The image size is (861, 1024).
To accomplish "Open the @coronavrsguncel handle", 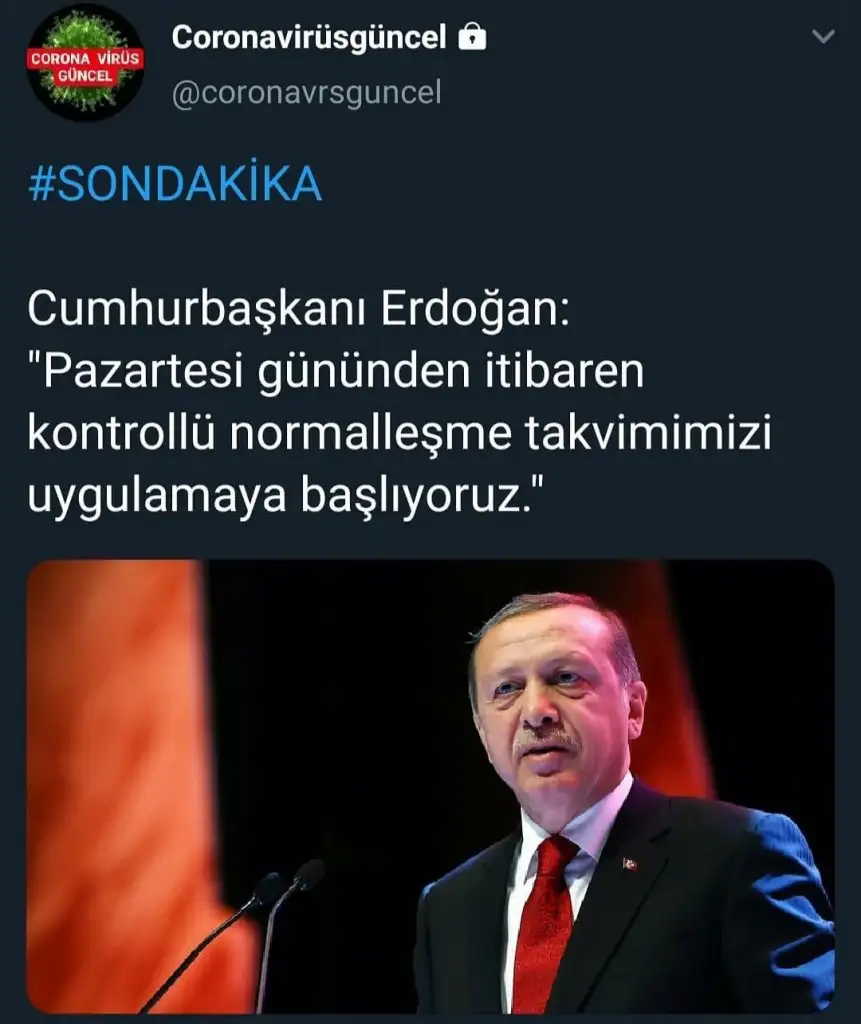I will point(306,93).
